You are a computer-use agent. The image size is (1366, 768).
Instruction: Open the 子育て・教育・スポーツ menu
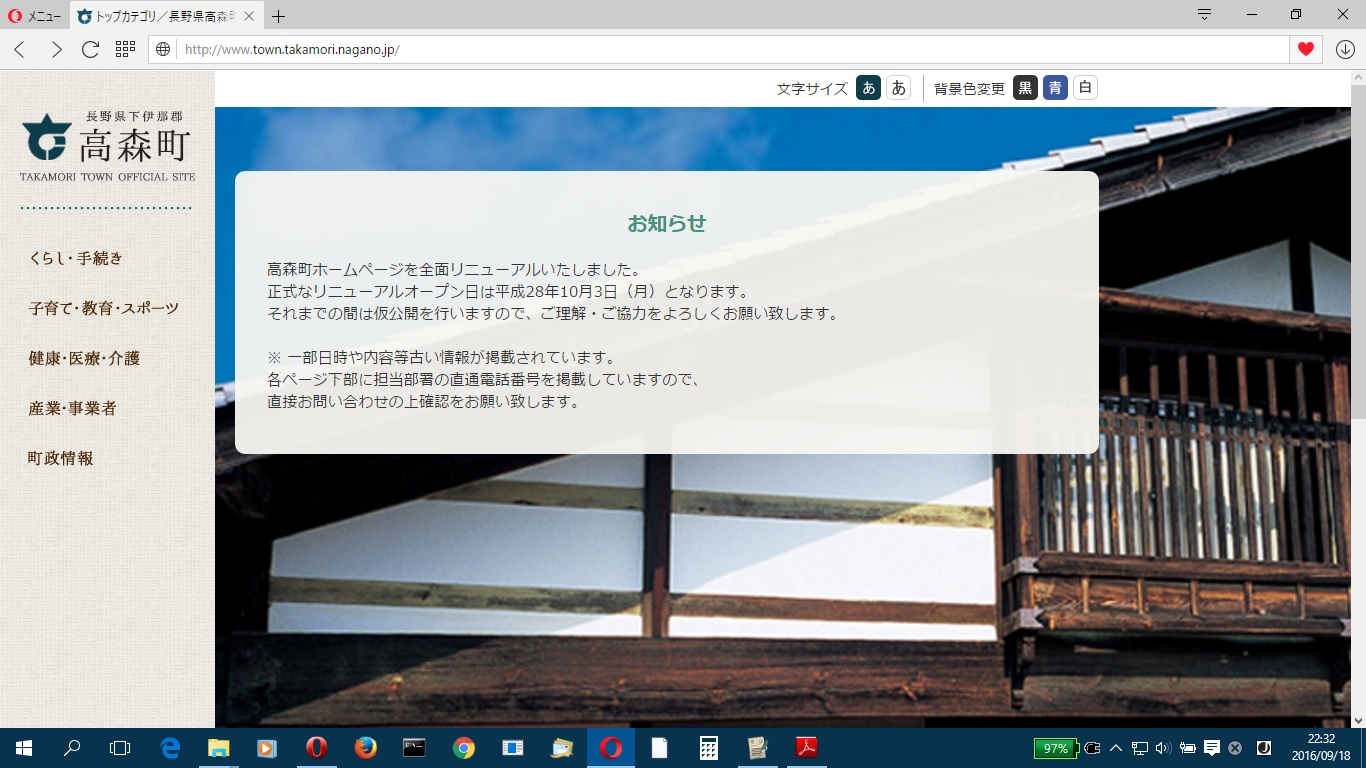point(104,308)
